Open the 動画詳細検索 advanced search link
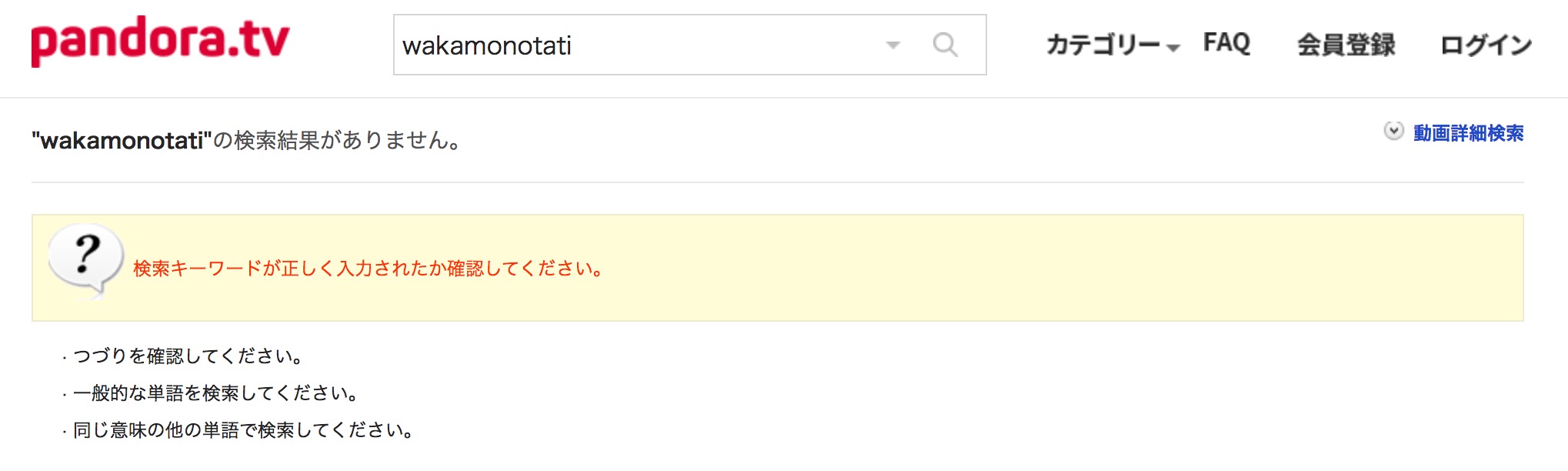 coord(1468,133)
